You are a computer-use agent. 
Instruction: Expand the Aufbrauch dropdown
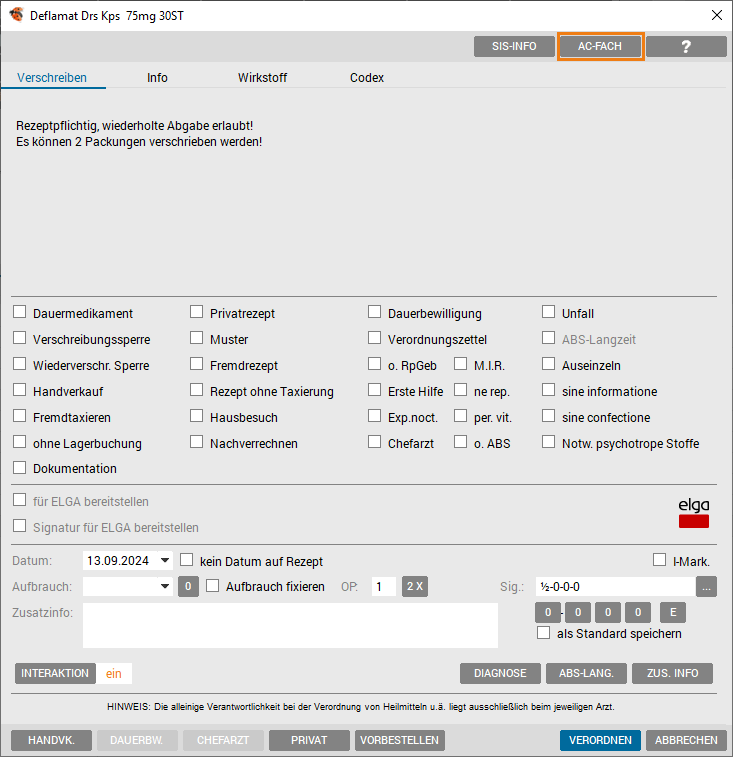pos(165,587)
